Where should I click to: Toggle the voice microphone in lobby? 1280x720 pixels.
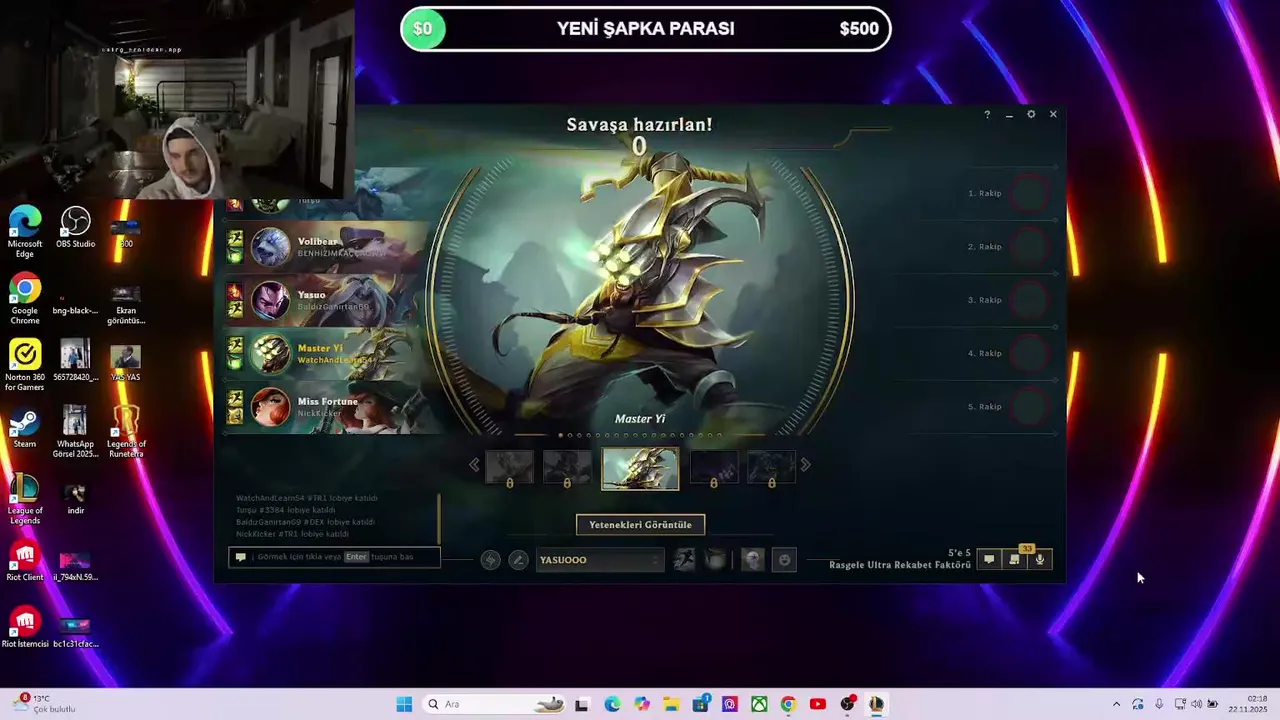pyautogui.click(x=1040, y=560)
